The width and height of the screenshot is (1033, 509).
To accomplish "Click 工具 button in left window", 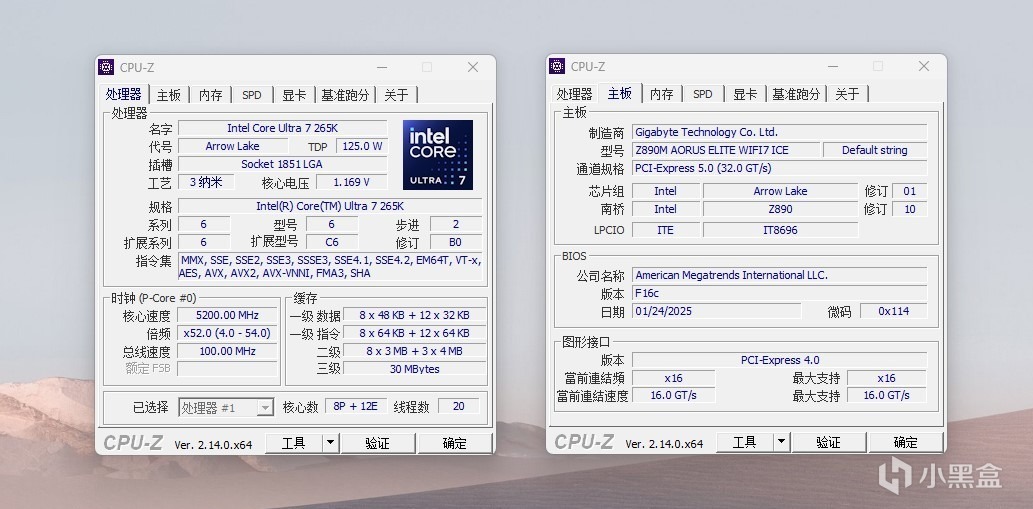I will pos(294,443).
